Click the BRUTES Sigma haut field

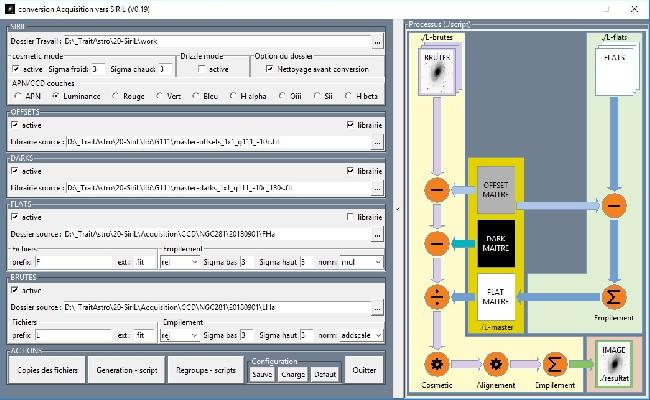307,335
